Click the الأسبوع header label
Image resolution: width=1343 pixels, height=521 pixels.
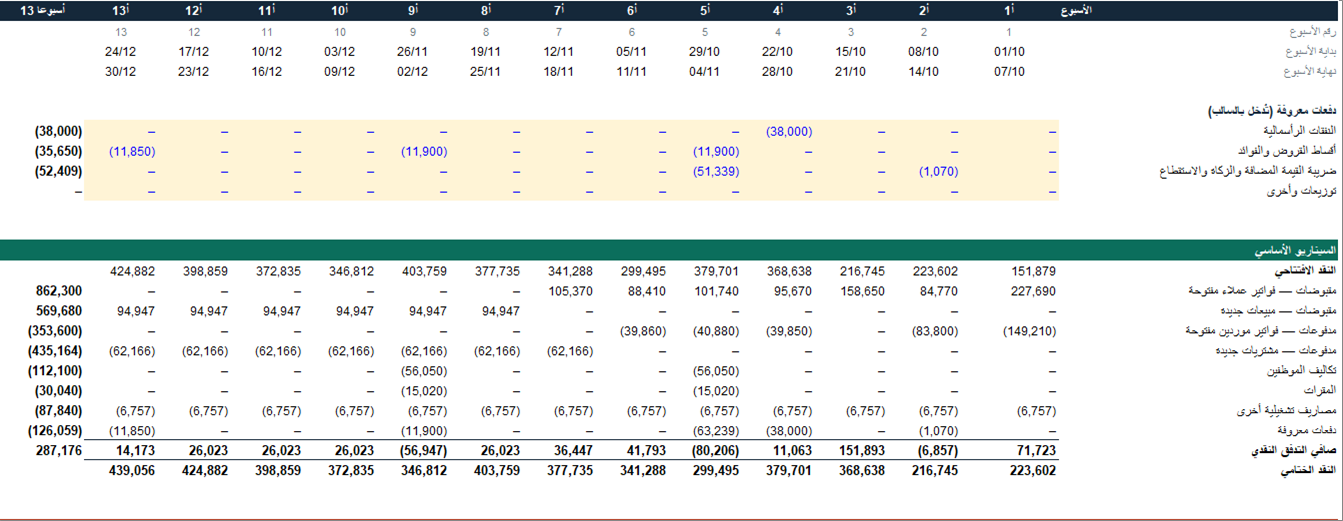(x=1075, y=10)
